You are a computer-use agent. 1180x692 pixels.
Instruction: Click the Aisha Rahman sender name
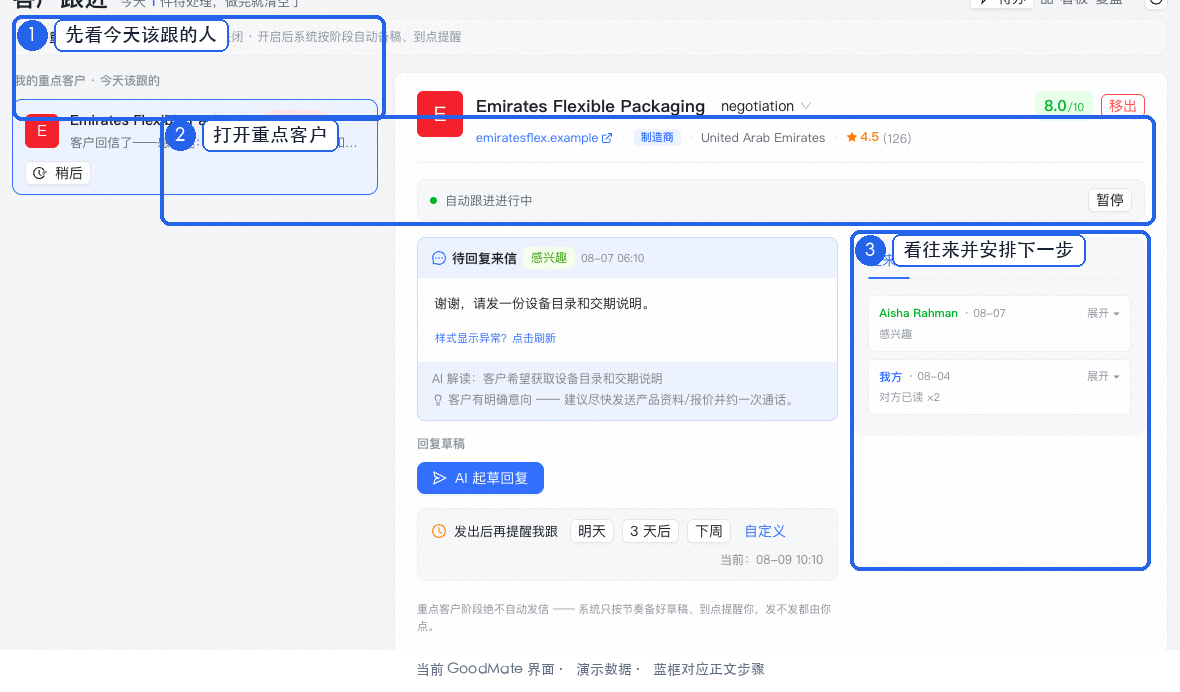(x=918, y=313)
